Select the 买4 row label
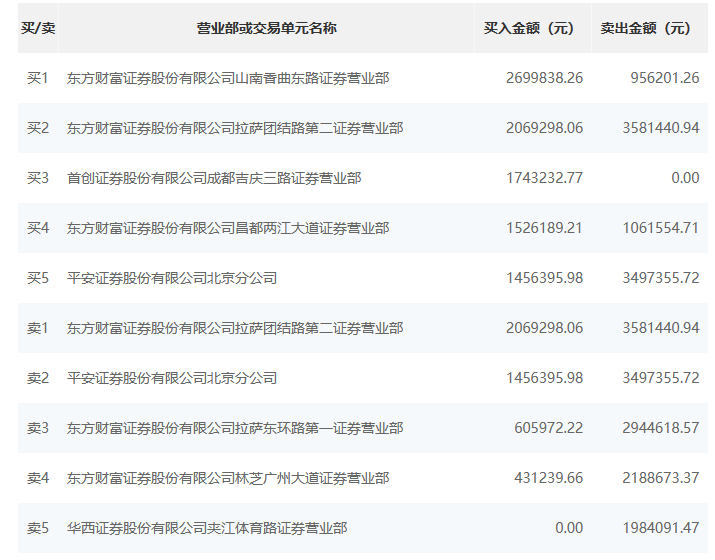Viewport: 715px width, 560px height. pos(38,228)
